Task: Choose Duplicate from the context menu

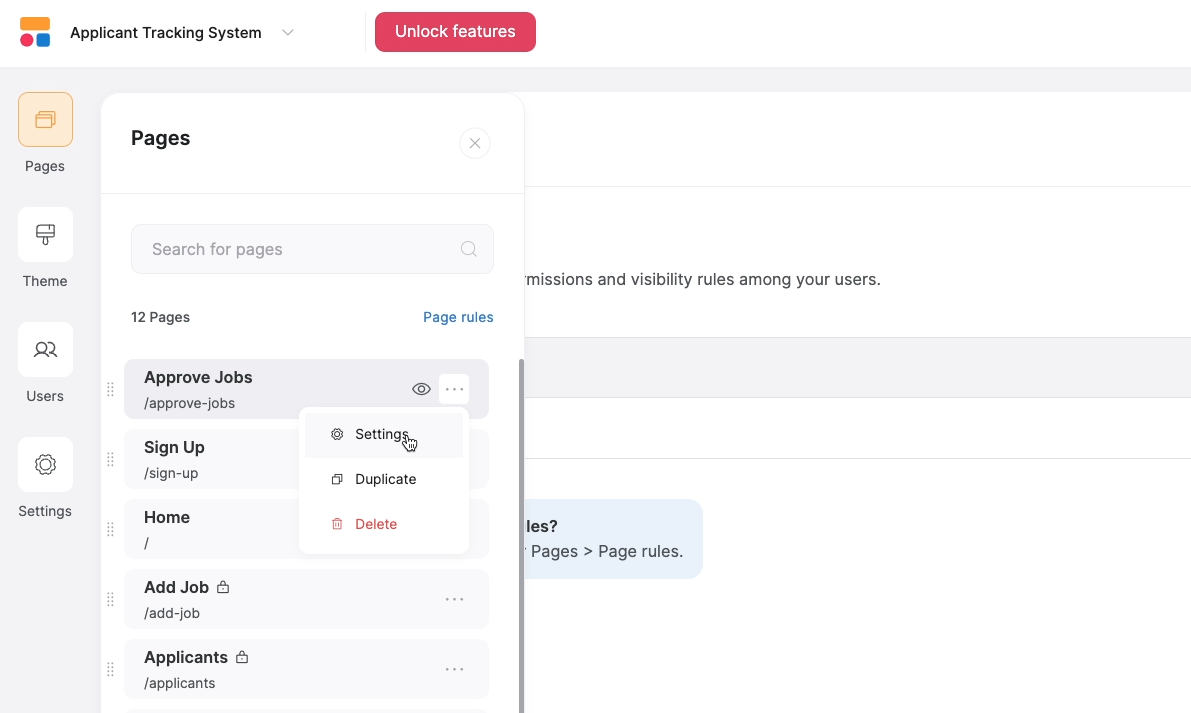Action: click(x=384, y=479)
